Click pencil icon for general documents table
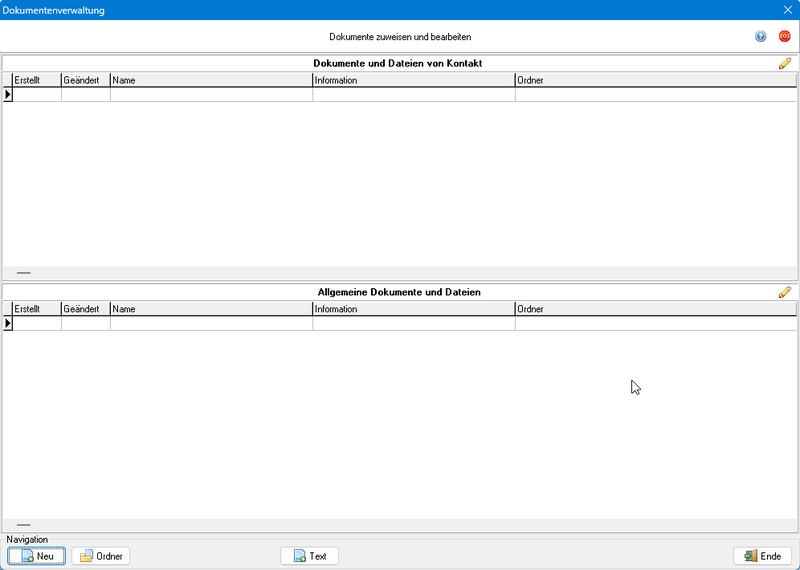Screen dimensions: 800x570 pos(785,293)
